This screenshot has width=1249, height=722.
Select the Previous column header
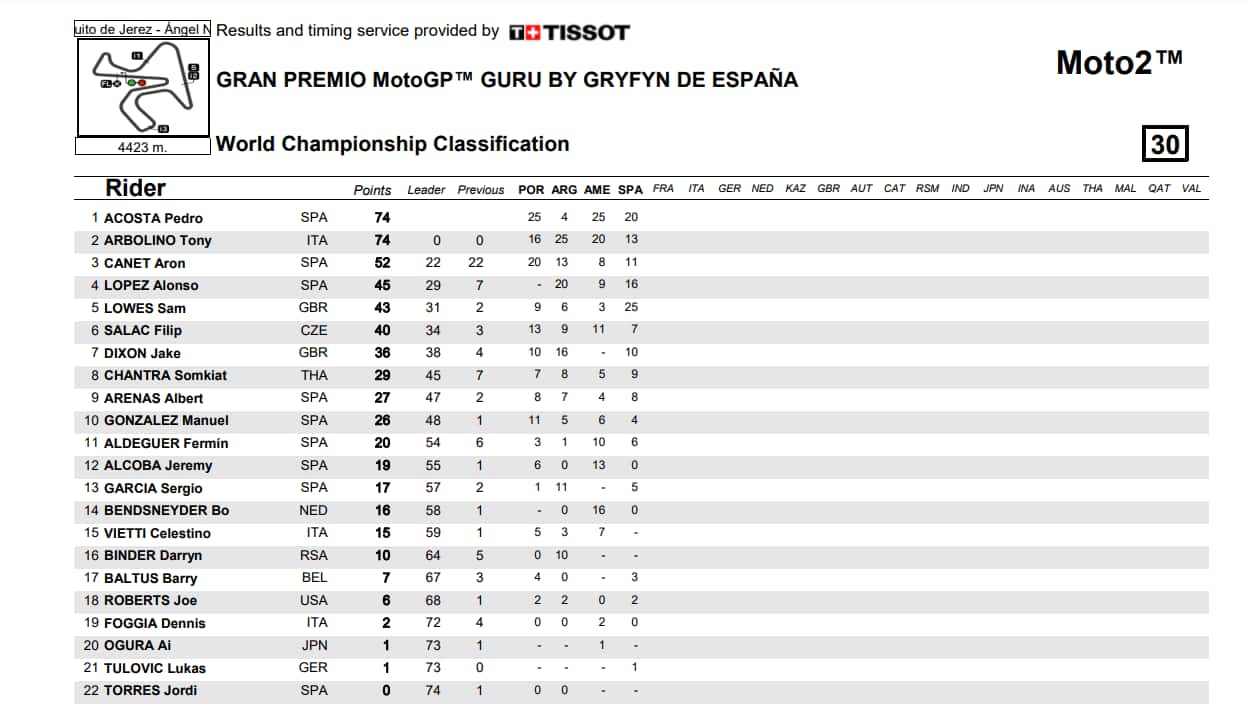click(481, 190)
